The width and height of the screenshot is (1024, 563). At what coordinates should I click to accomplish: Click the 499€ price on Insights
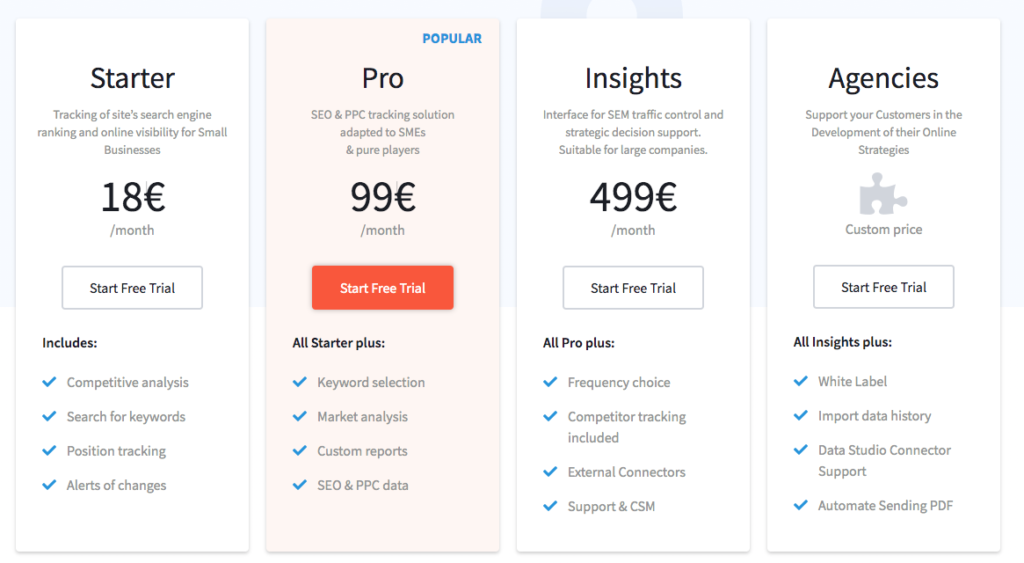[x=633, y=197]
